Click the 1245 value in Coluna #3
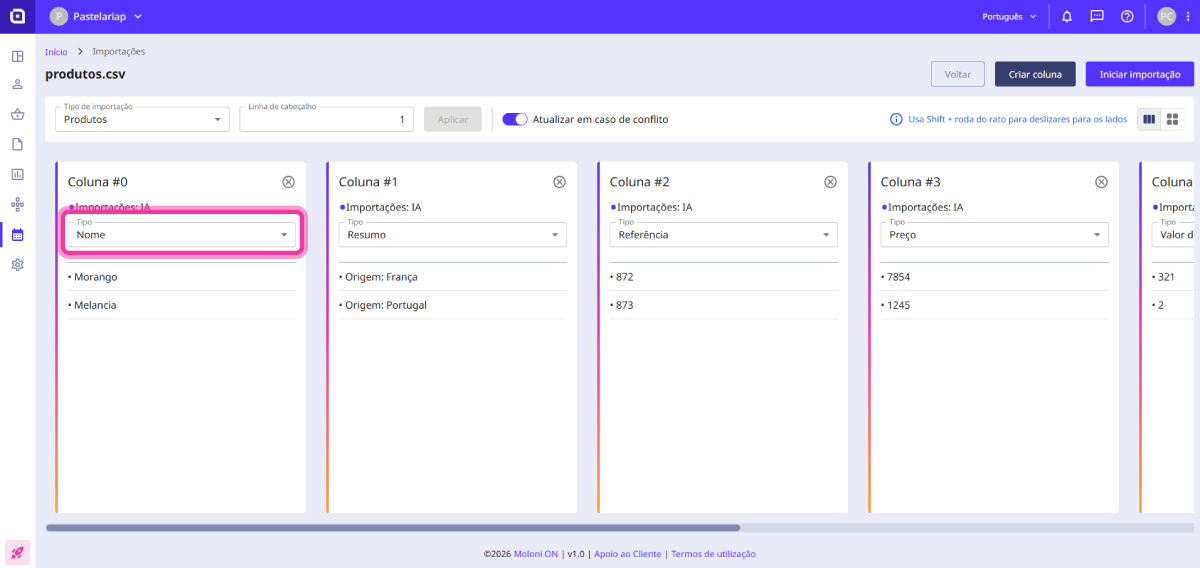1200x568 pixels. (898, 305)
